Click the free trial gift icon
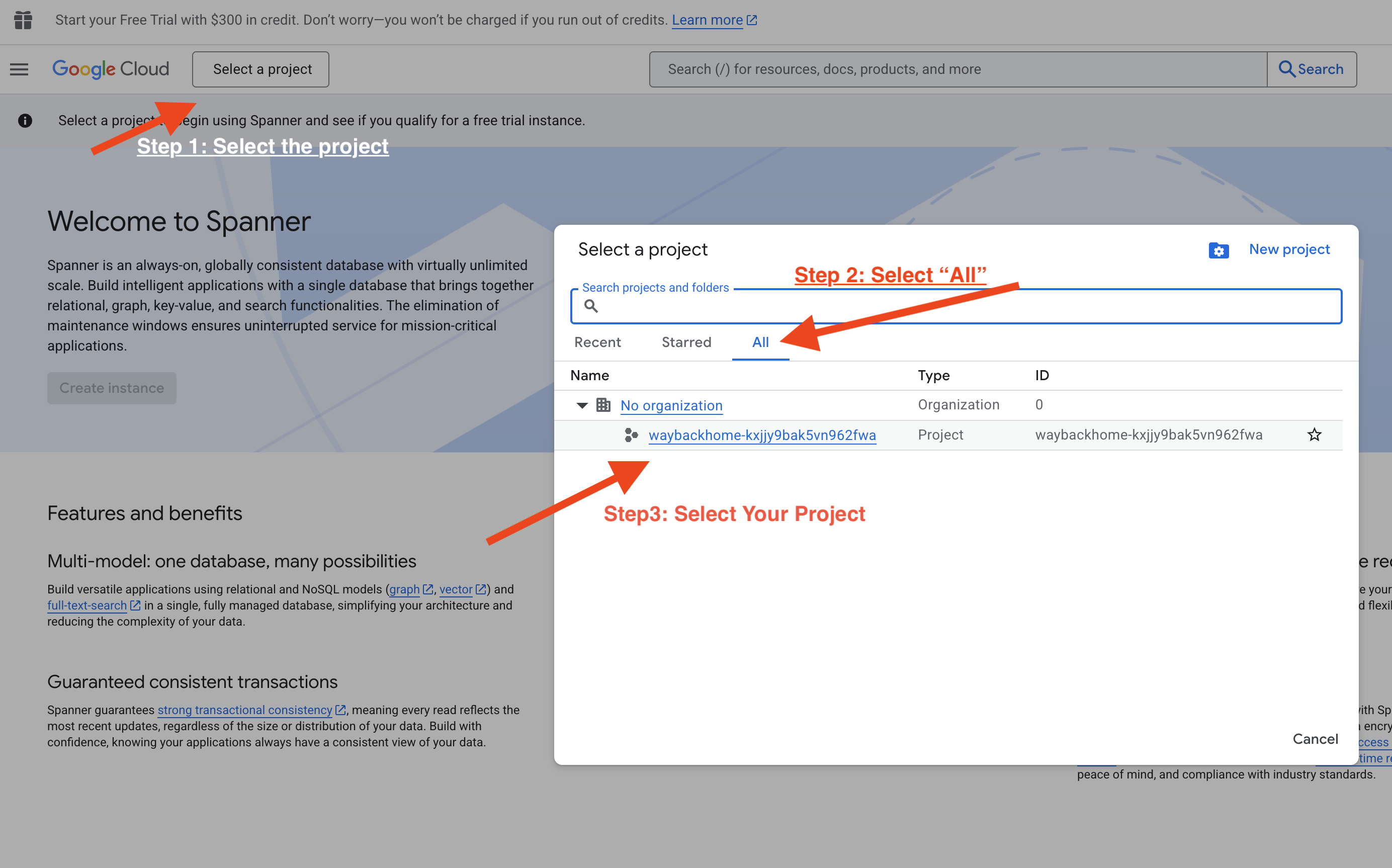This screenshot has width=1392, height=868. click(23, 20)
